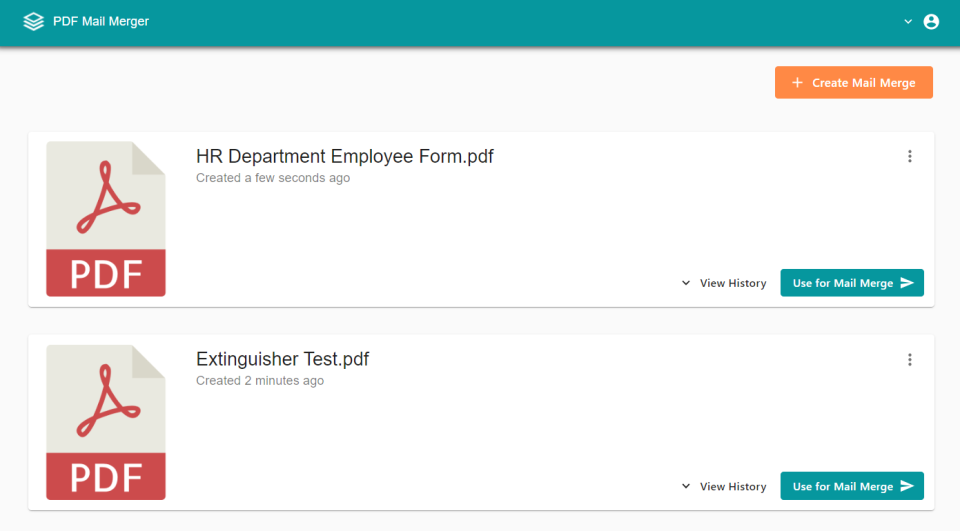Click PDF thumbnail of Extinguisher Test
The image size is (960, 531).
point(106,422)
